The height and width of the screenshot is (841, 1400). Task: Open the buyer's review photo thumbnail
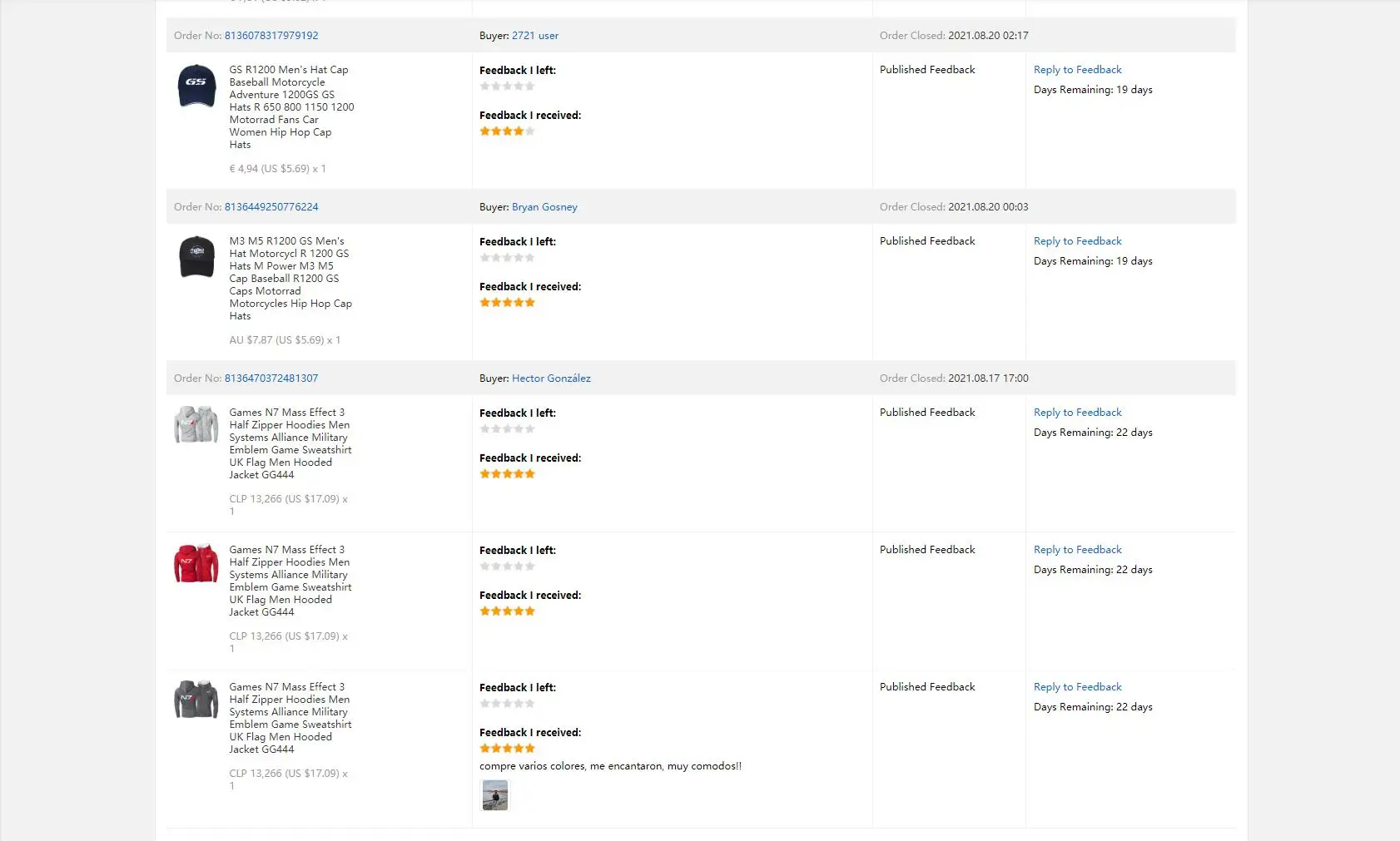[x=495, y=795]
